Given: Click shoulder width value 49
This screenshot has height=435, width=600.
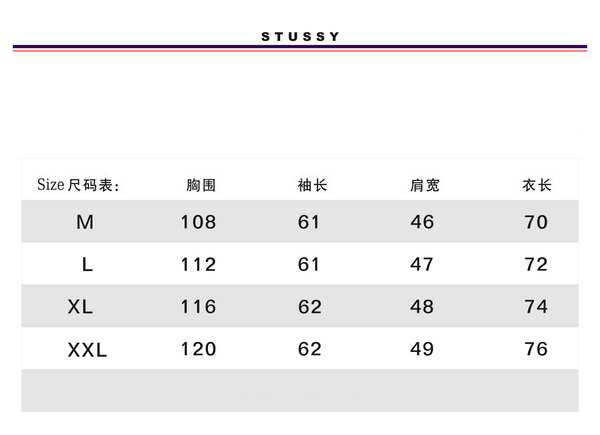Looking at the screenshot, I should pos(422,349).
